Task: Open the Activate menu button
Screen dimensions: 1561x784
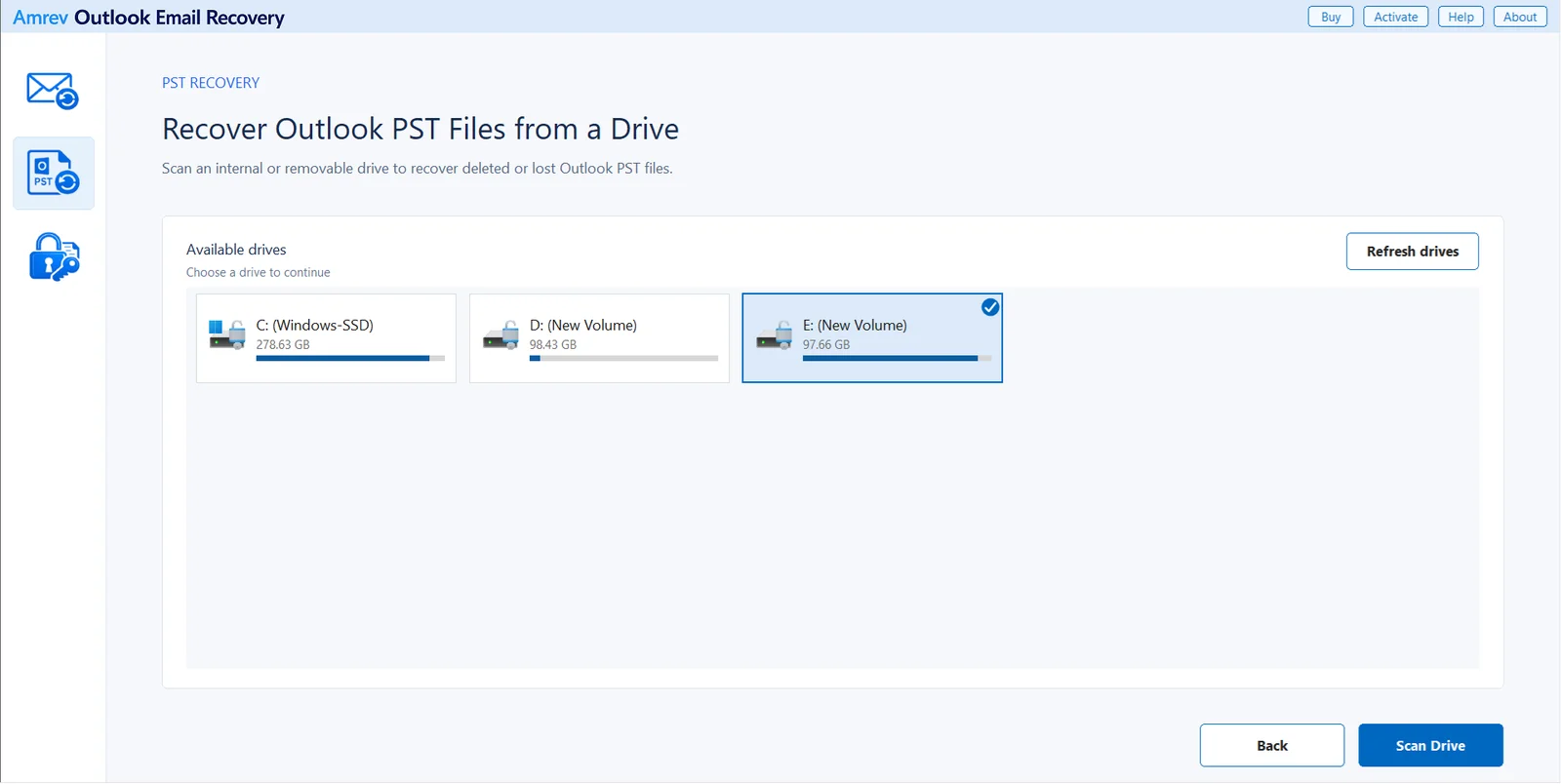Action: click(1395, 17)
